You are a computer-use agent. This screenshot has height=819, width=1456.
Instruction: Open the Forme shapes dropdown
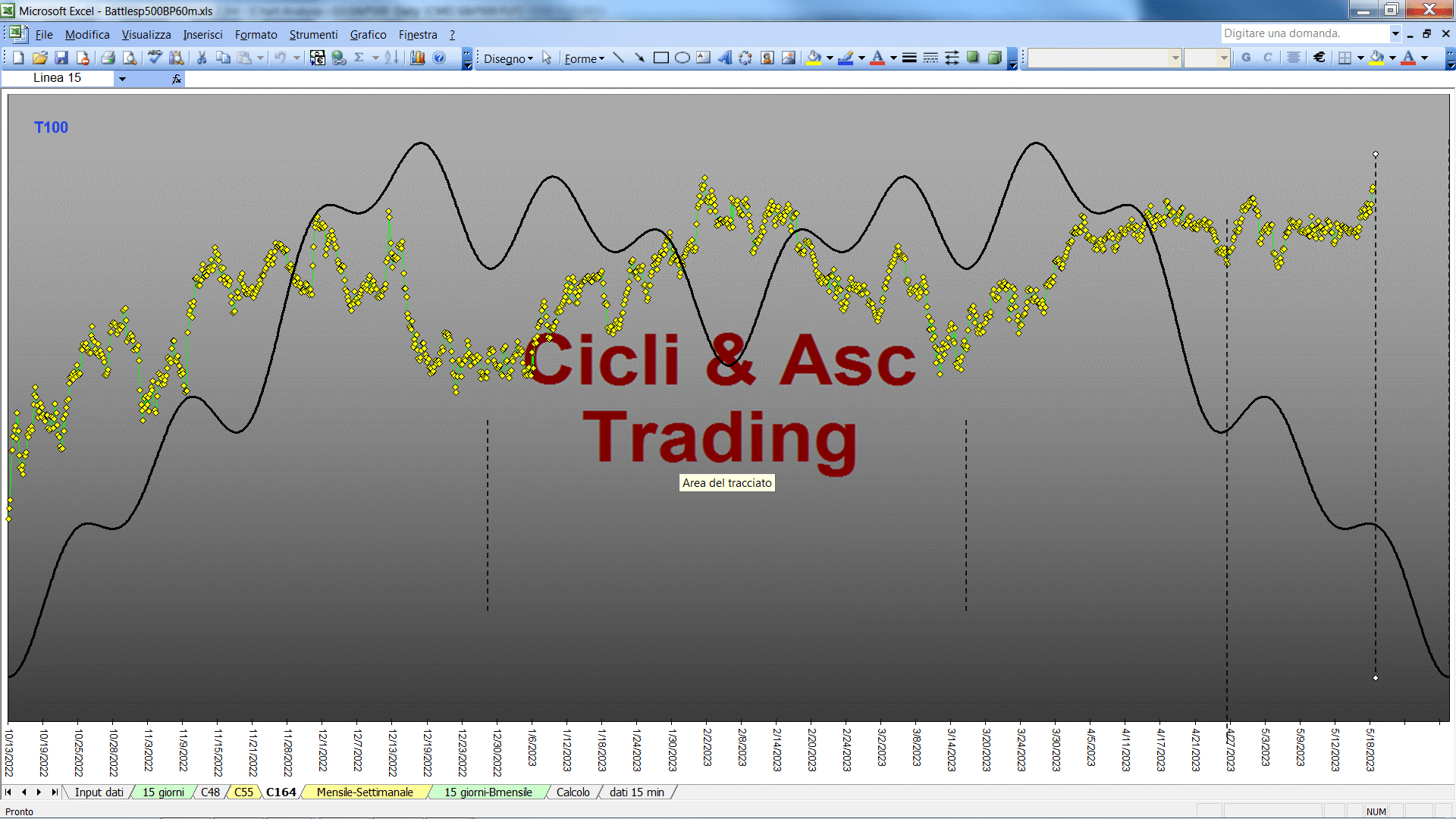(584, 58)
